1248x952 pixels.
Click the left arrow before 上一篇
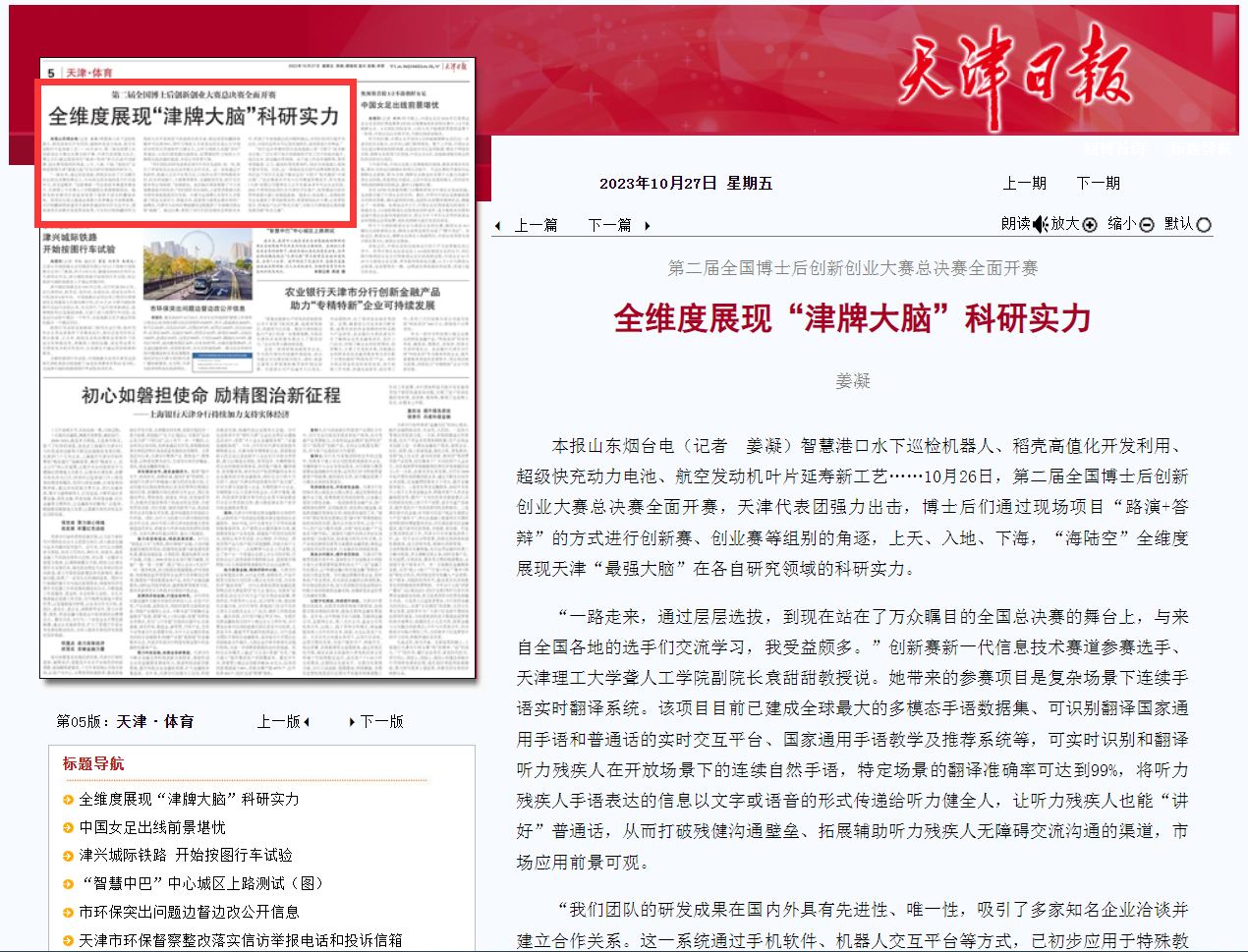pyautogui.click(x=498, y=226)
